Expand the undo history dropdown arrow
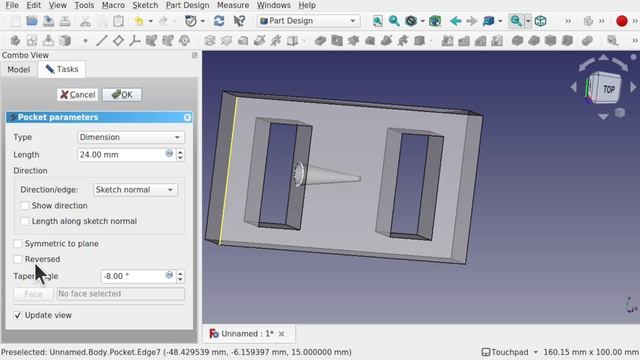 [x=151, y=21]
